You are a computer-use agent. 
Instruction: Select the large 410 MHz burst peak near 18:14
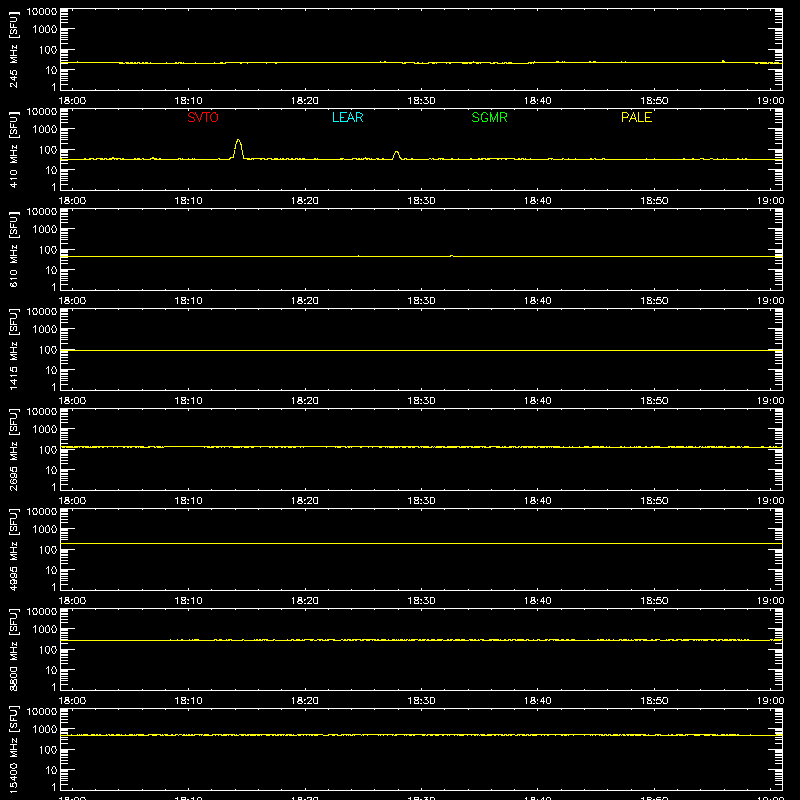click(x=238, y=147)
